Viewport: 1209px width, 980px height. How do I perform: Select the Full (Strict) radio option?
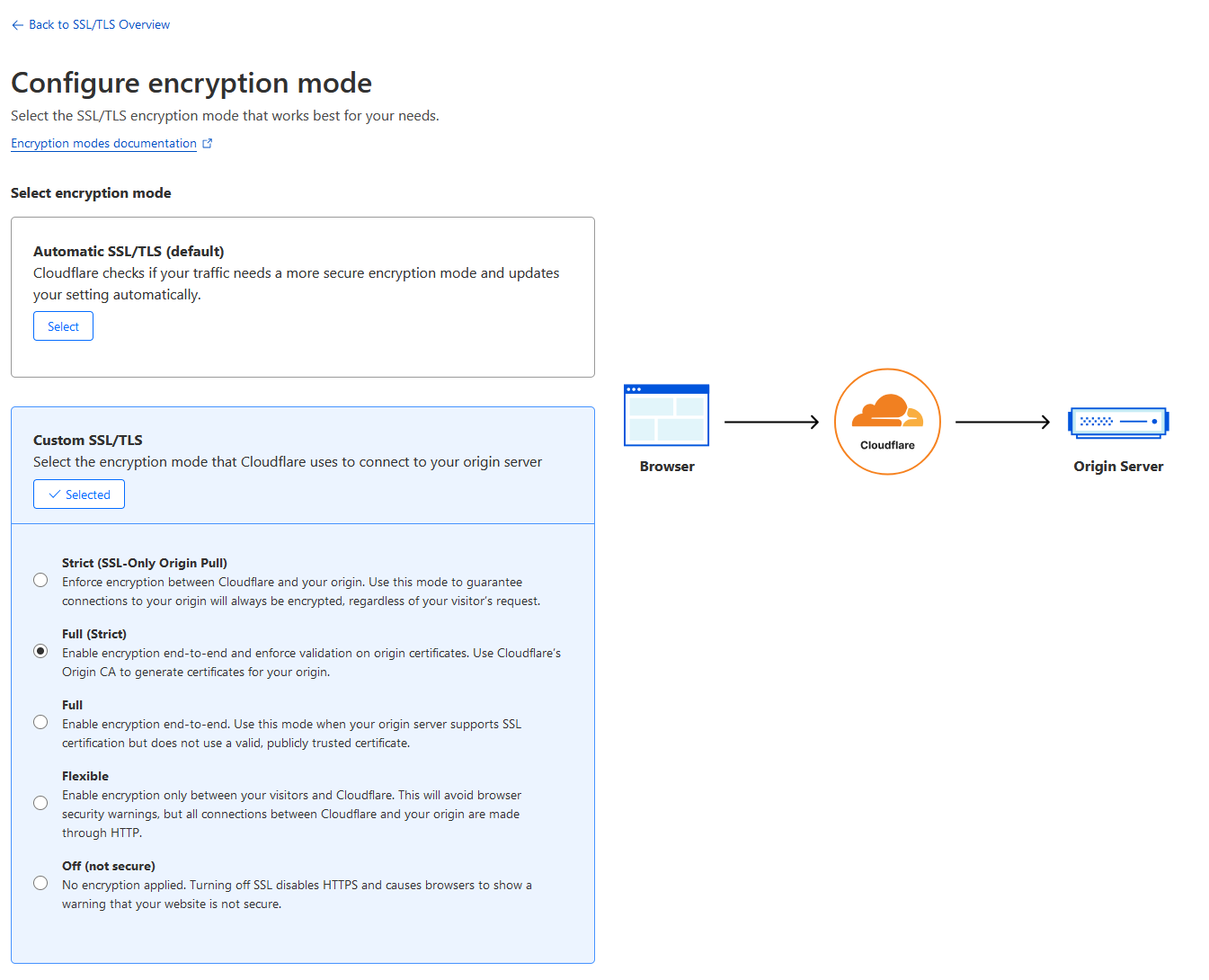point(40,651)
